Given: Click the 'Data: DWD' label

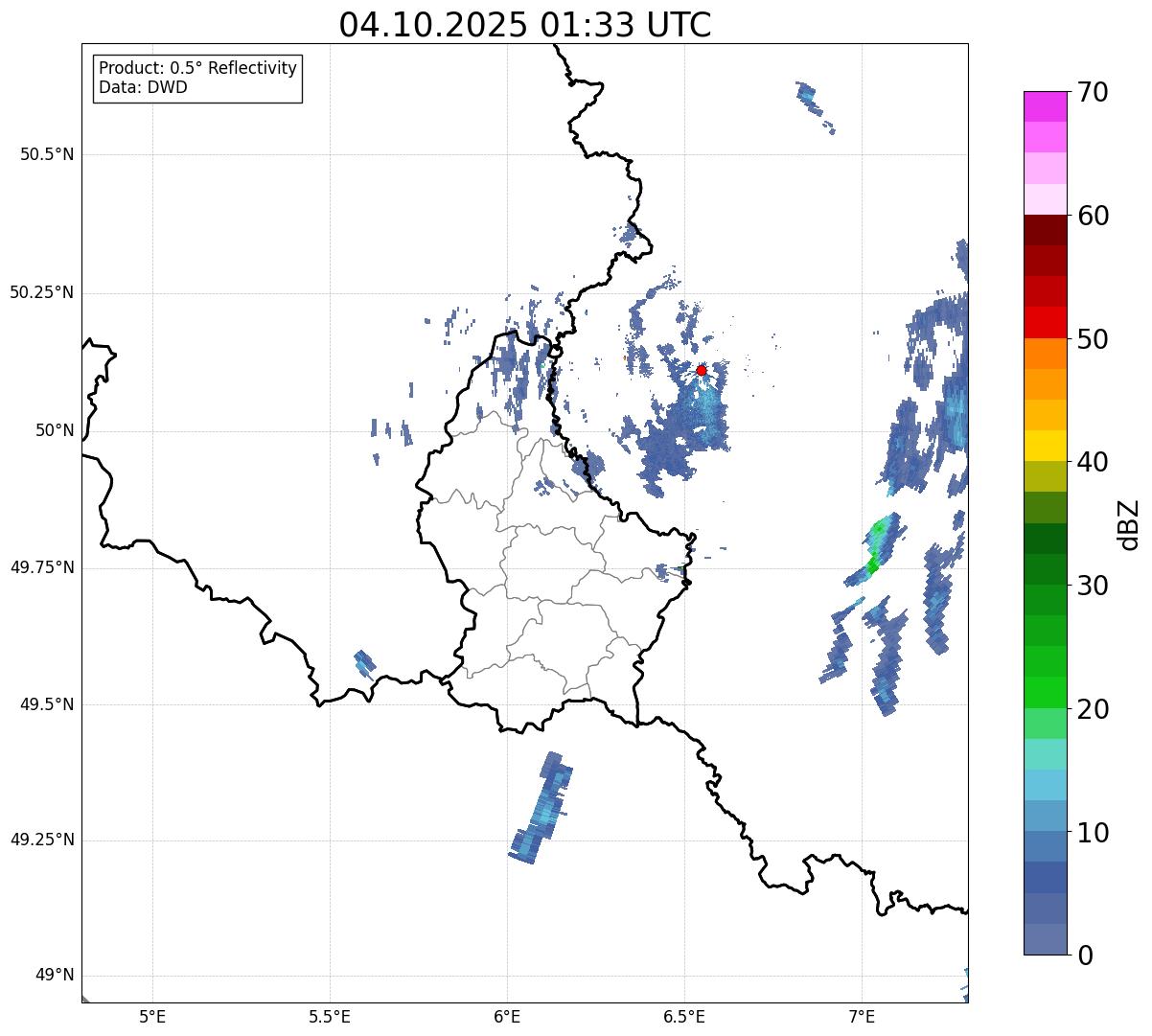Looking at the screenshot, I should 143,87.
